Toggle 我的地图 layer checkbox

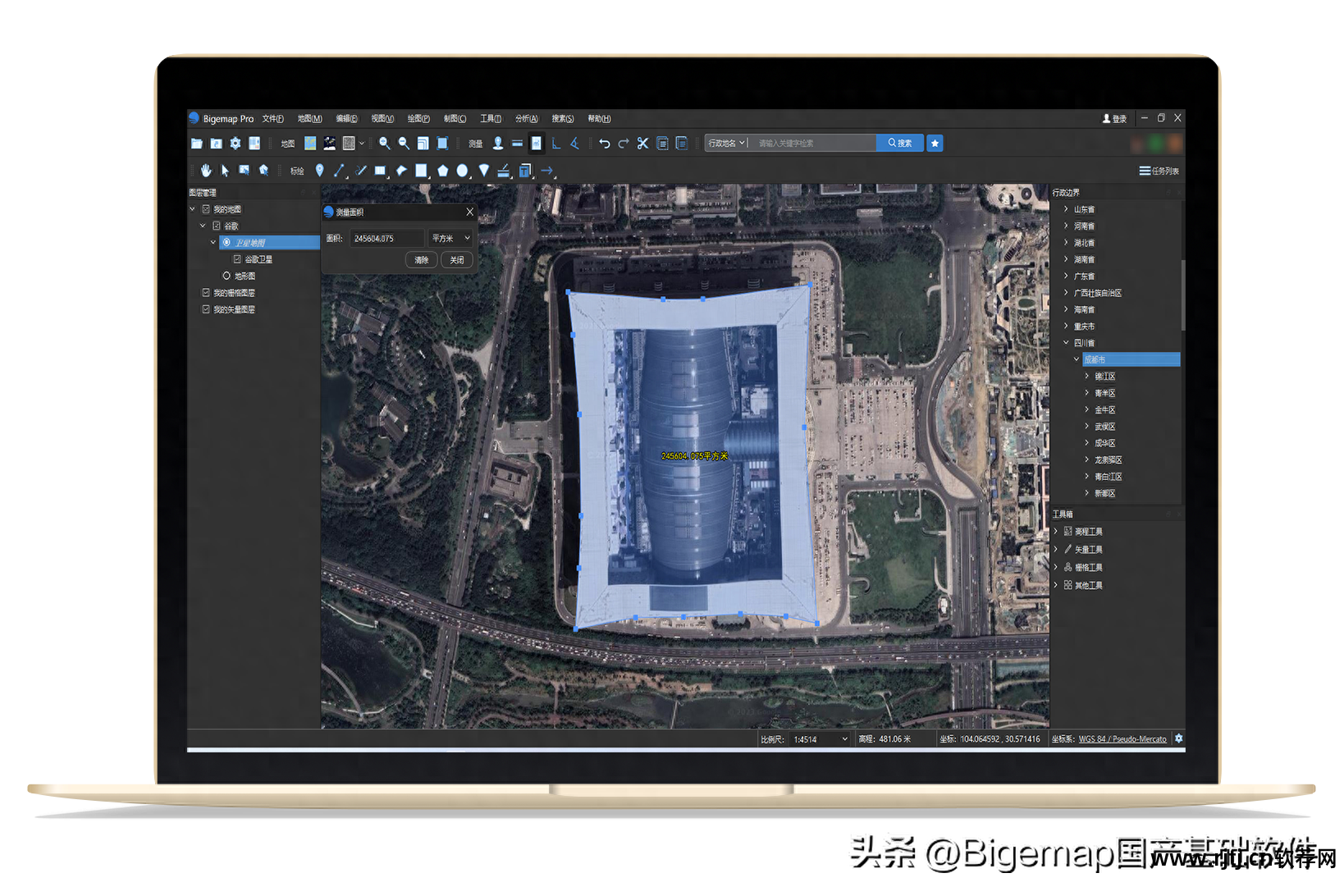tap(206, 209)
